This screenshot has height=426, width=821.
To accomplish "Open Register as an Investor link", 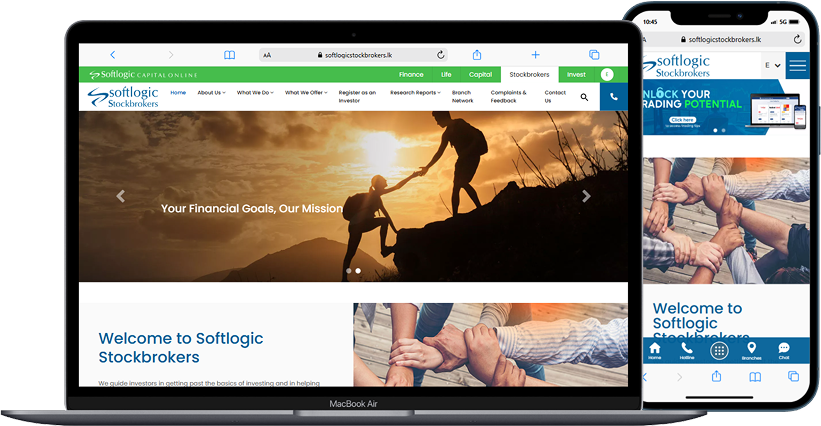I will pyautogui.click(x=357, y=96).
